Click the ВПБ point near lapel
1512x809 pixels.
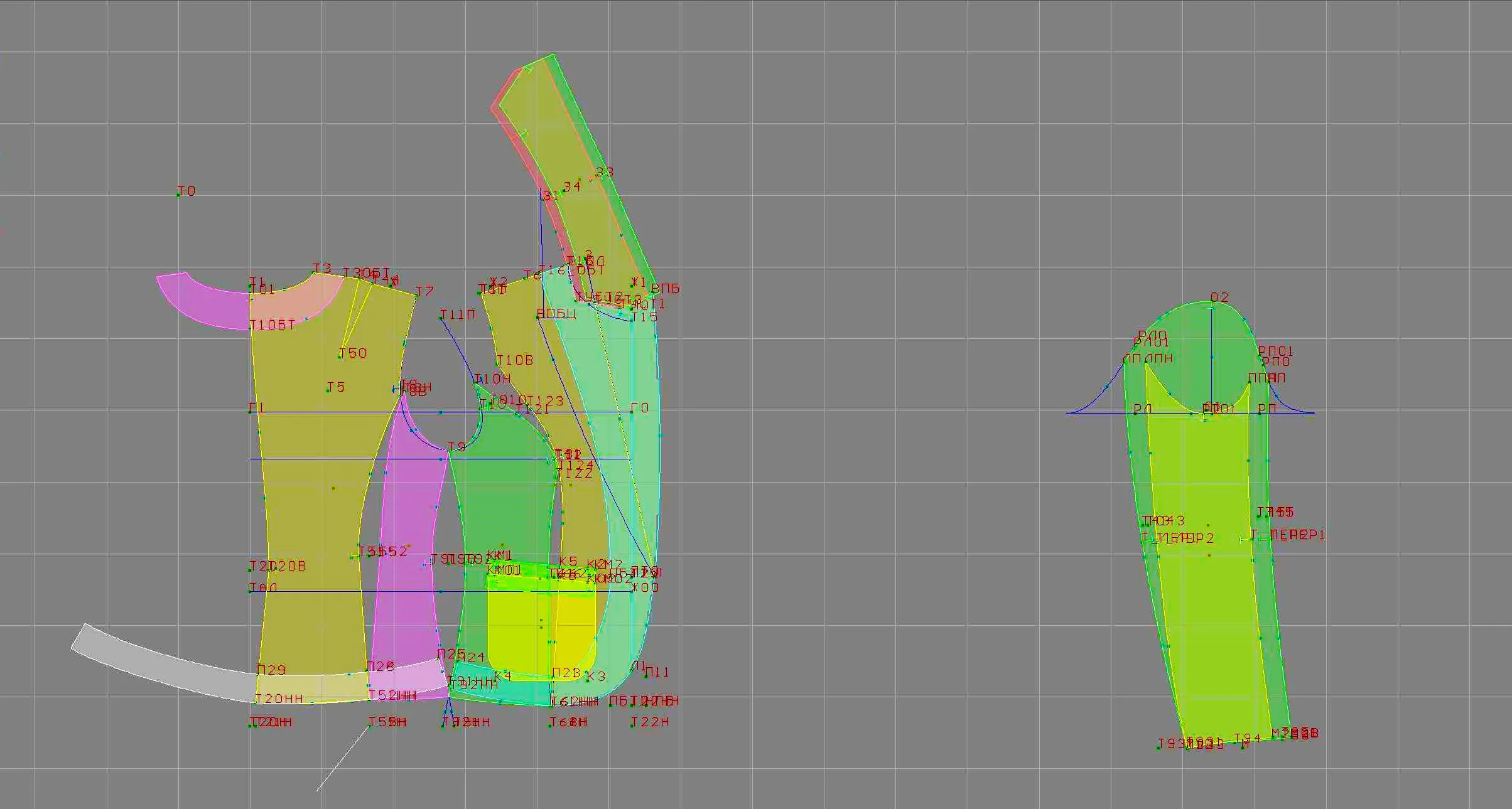653,292
